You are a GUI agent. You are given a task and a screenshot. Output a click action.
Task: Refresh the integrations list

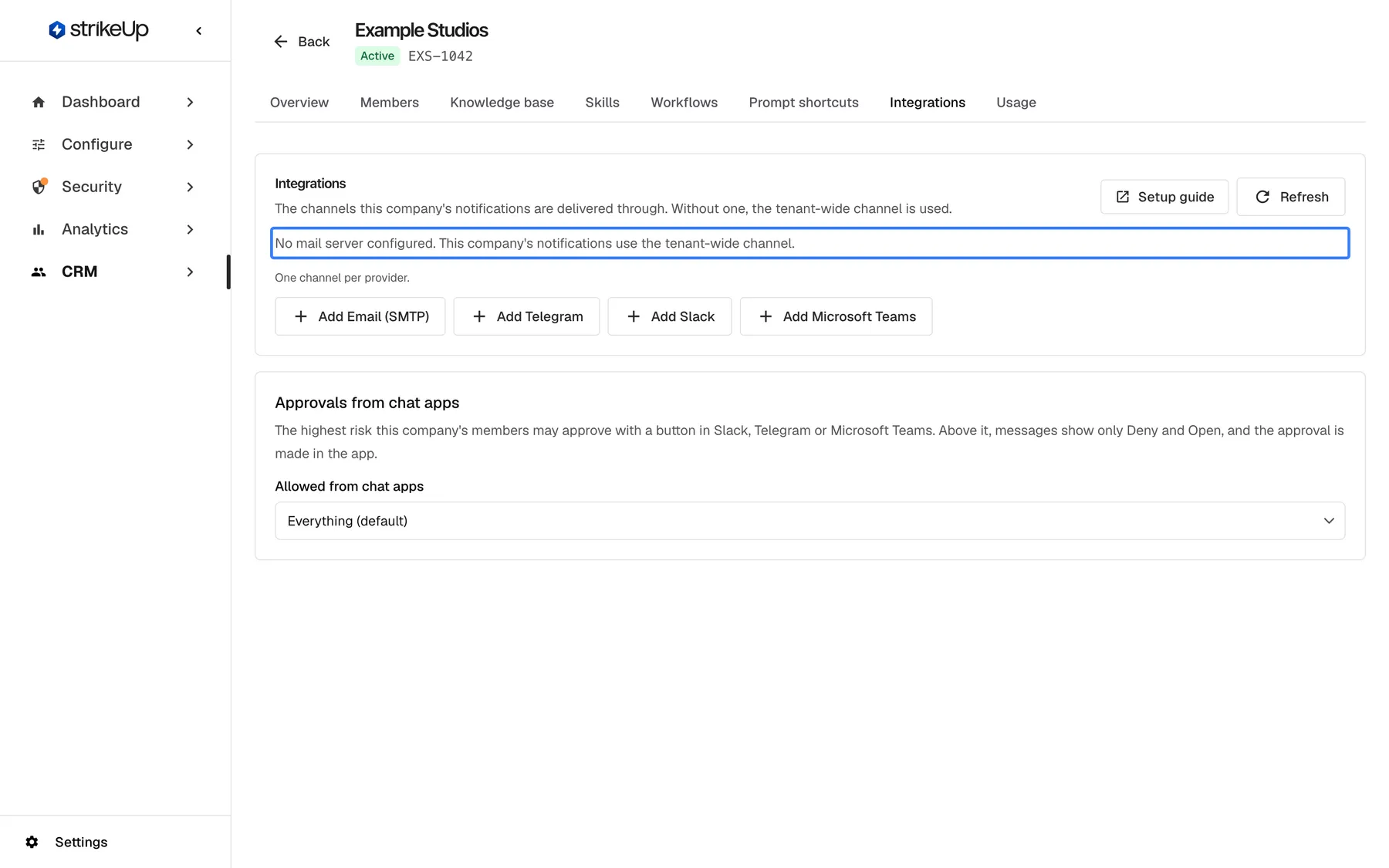coord(1291,197)
